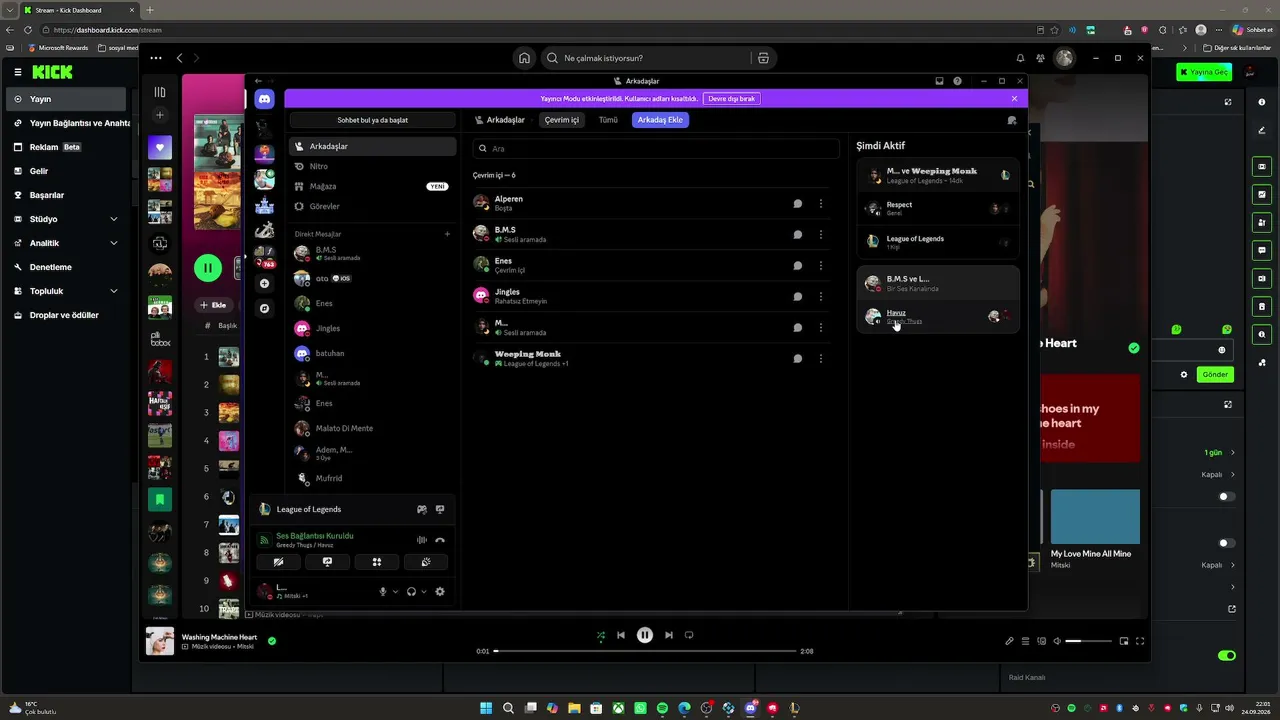Viewport: 1280px width, 720px height.
Task: Open more options for B.M.S friend row
Action: pos(821,234)
